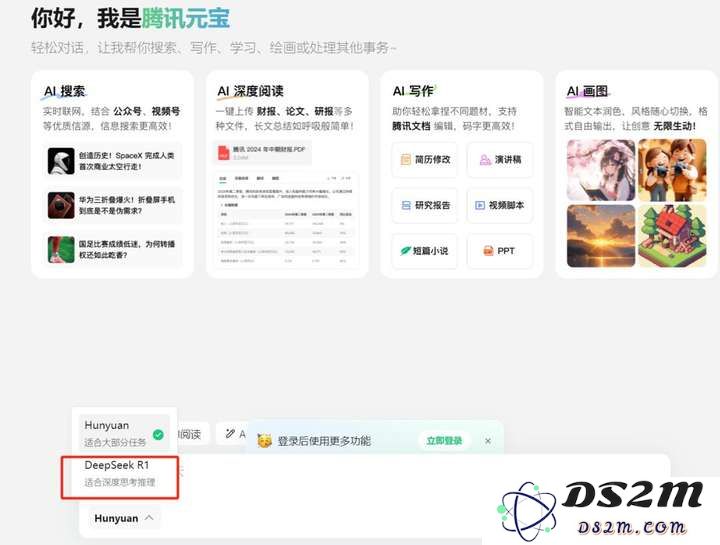This screenshot has height=545, width=720.
Task: Collapse the Hunyuan model selector dropdown
Action: 124,518
